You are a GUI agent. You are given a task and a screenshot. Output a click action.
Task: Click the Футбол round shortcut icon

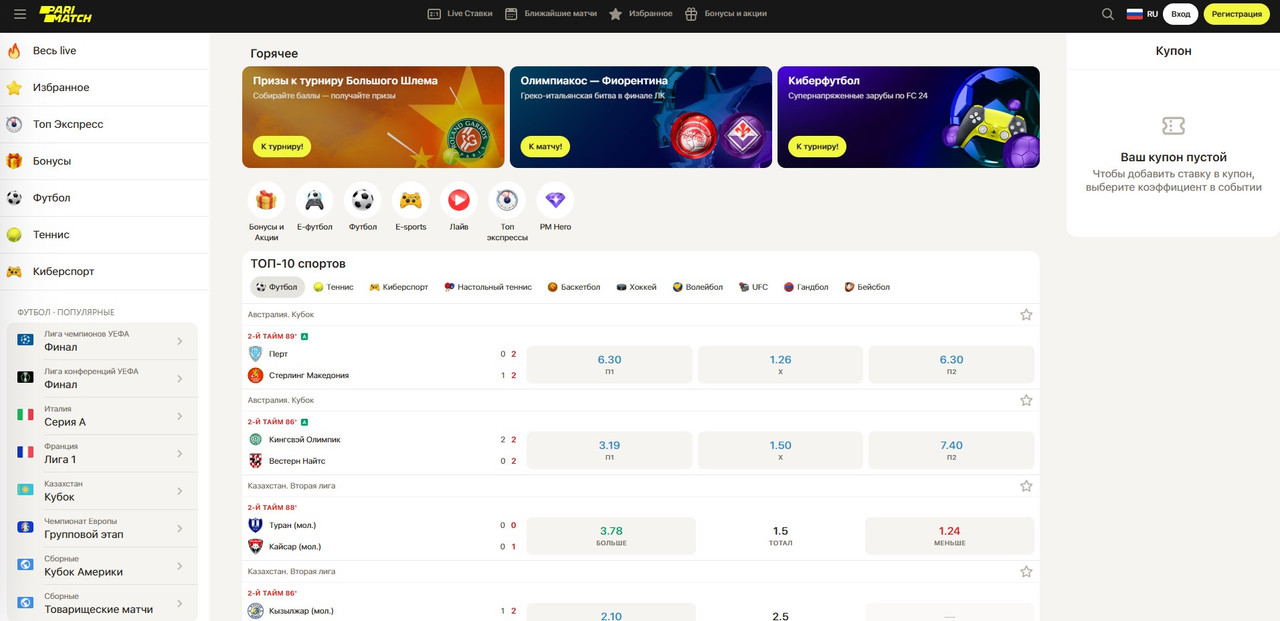[363, 200]
